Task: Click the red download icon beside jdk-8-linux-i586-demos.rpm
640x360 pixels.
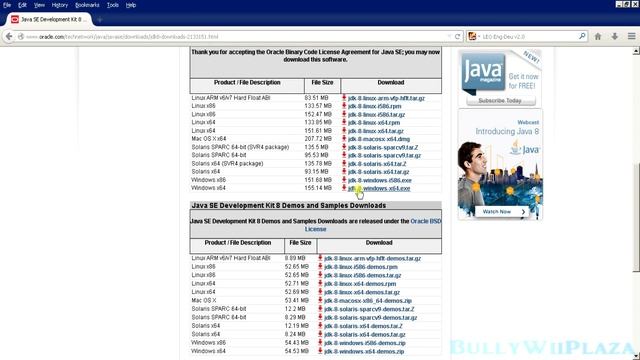Action: pyautogui.click(x=320, y=267)
